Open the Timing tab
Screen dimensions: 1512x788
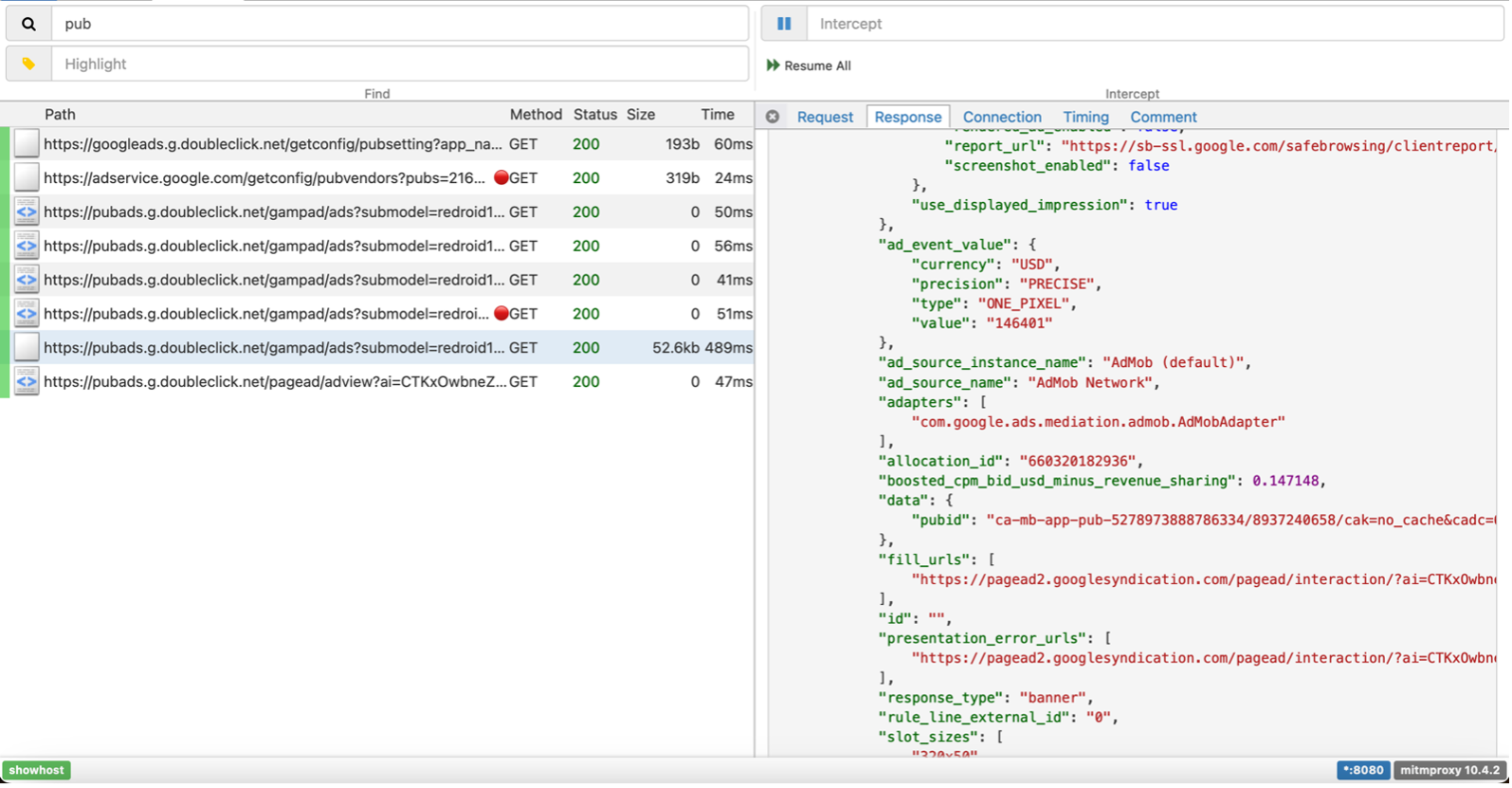click(1085, 117)
